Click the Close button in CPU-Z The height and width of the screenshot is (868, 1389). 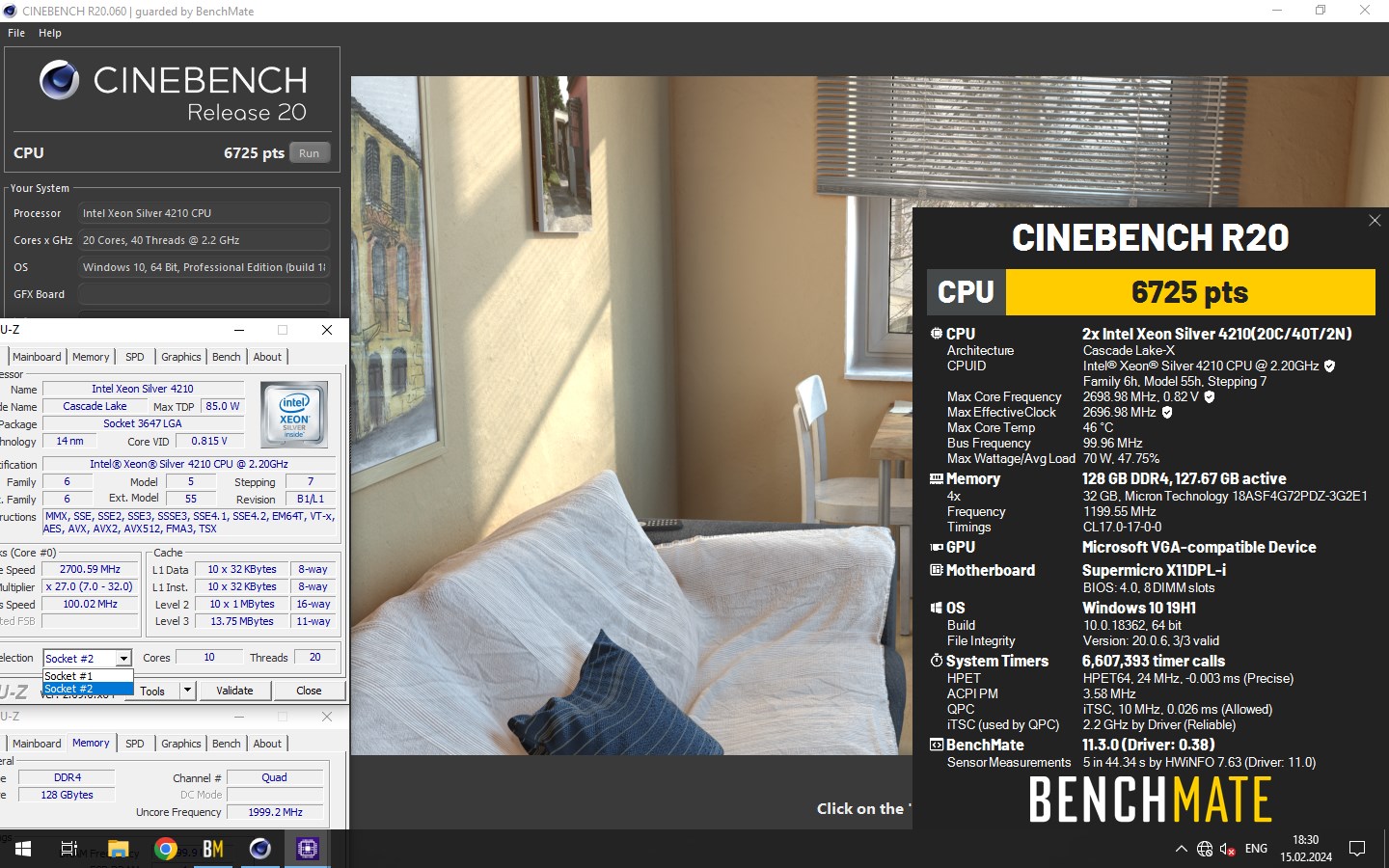pos(309,691)
